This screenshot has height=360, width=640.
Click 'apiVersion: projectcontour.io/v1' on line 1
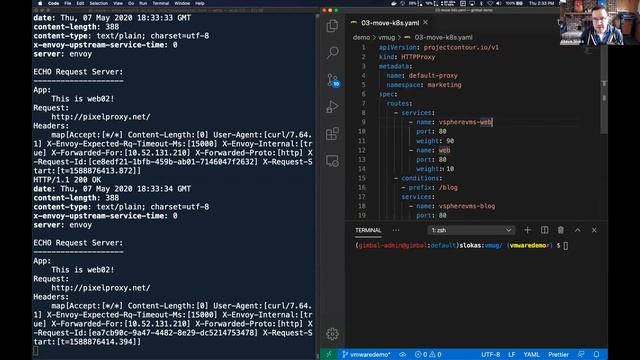coord(439,47)
